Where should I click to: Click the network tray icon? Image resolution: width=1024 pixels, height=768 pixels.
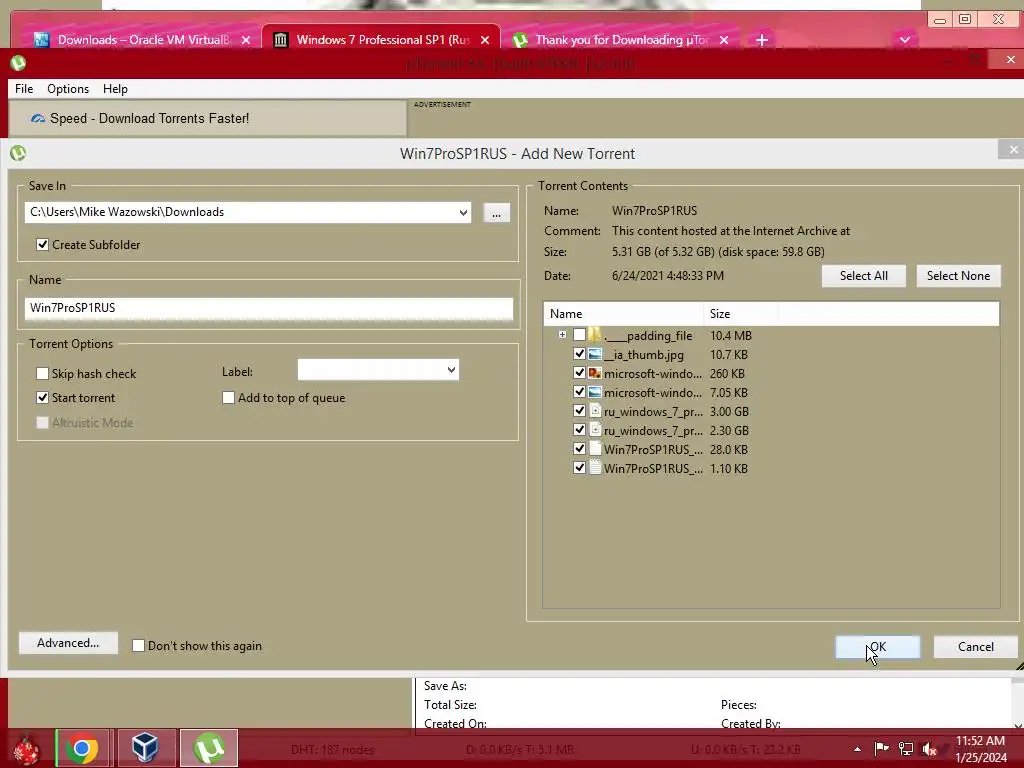tap(906, 749)
